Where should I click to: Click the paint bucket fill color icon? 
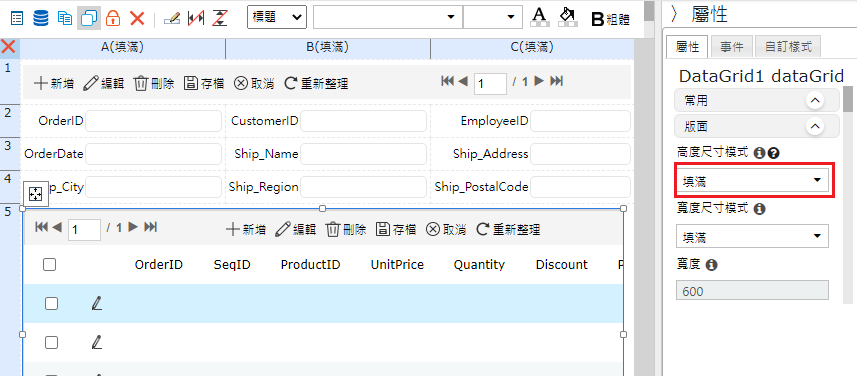click(568, 17)
